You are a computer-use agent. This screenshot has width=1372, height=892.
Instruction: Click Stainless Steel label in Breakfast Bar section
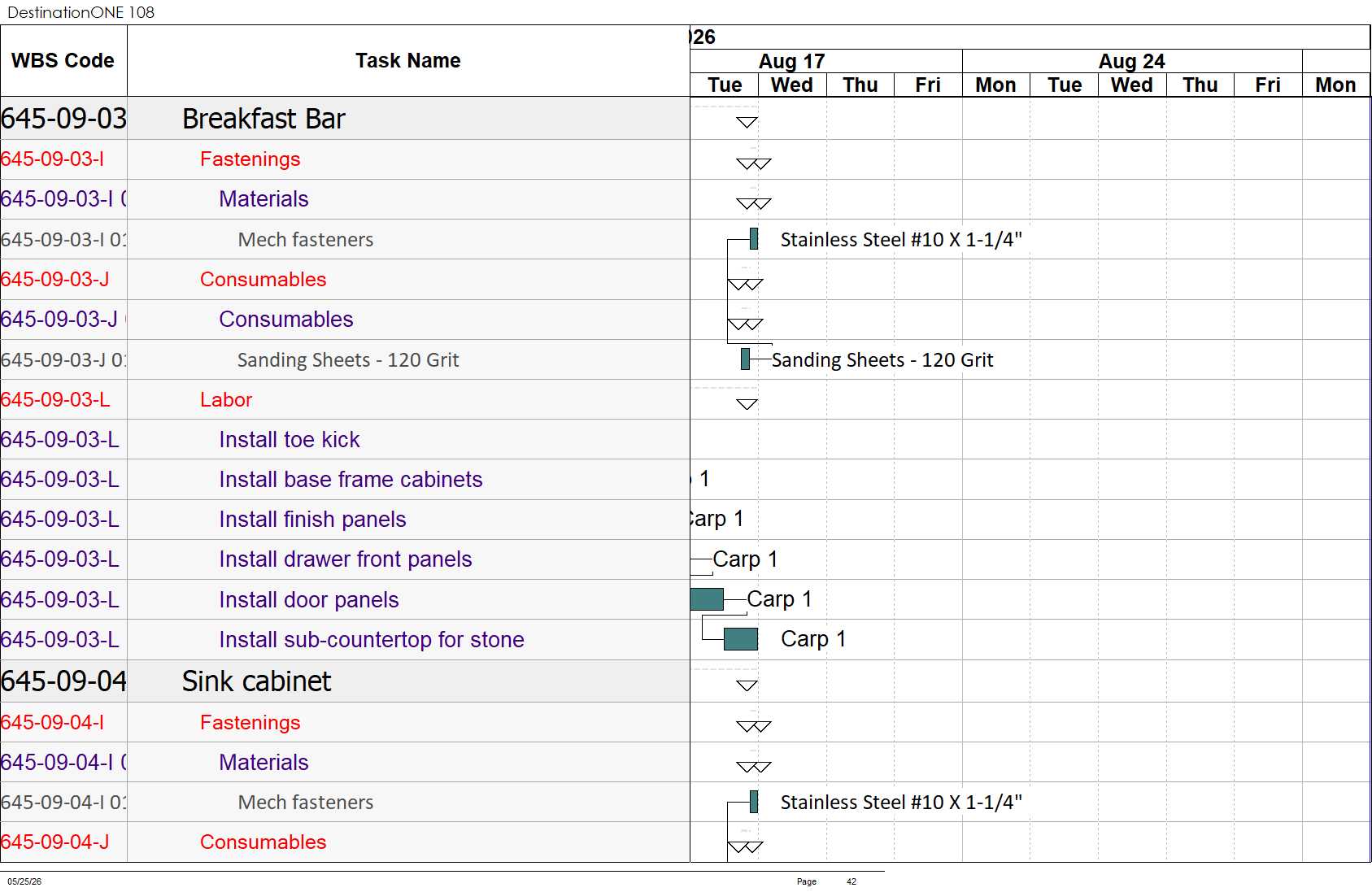click(901, 240)
